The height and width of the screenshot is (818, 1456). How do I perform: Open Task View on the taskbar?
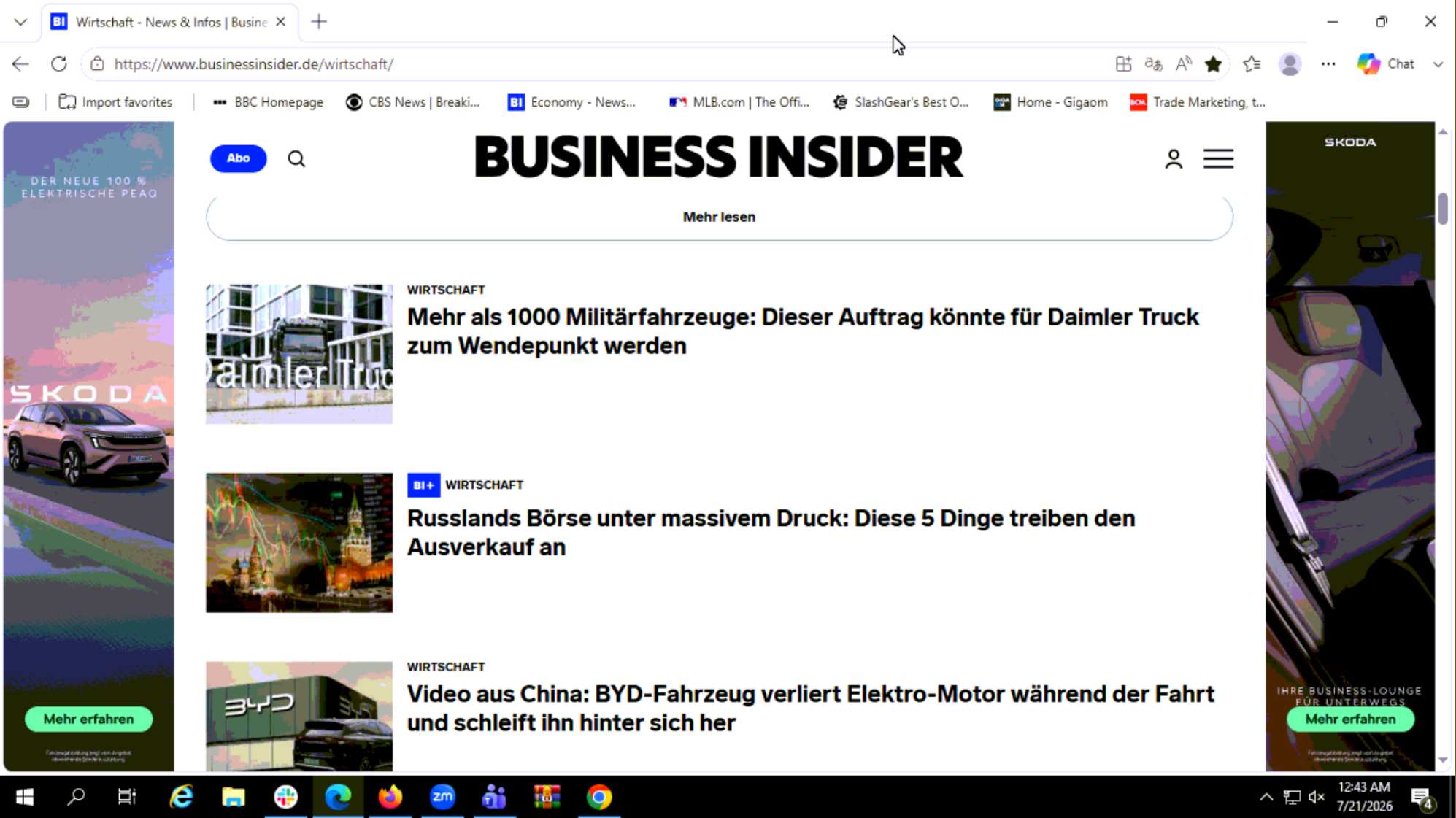[x=127, y=797]
